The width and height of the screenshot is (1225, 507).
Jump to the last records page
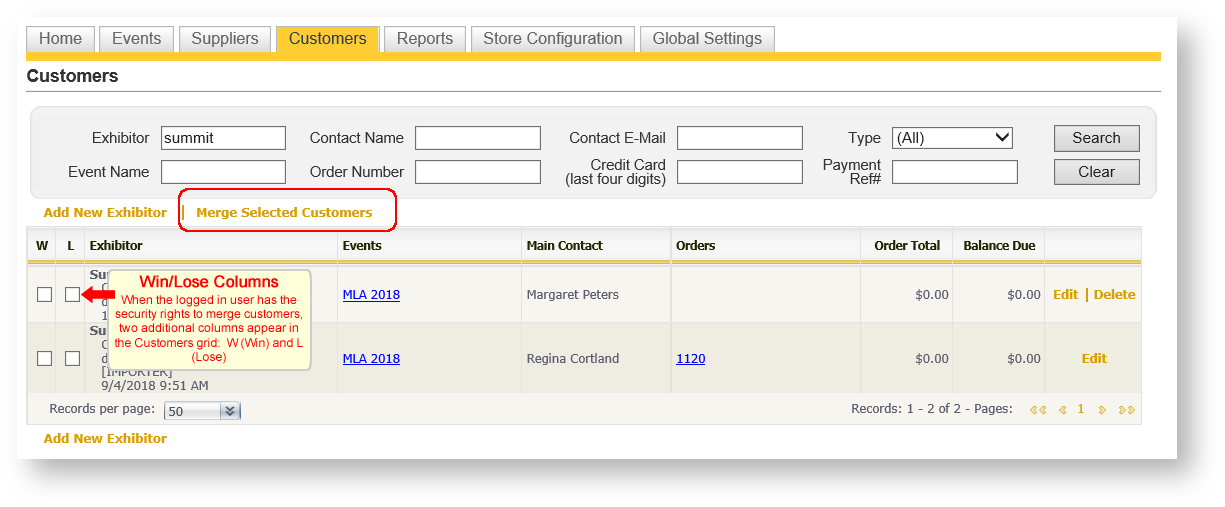pyautogui.click(x=1126, y=410)
